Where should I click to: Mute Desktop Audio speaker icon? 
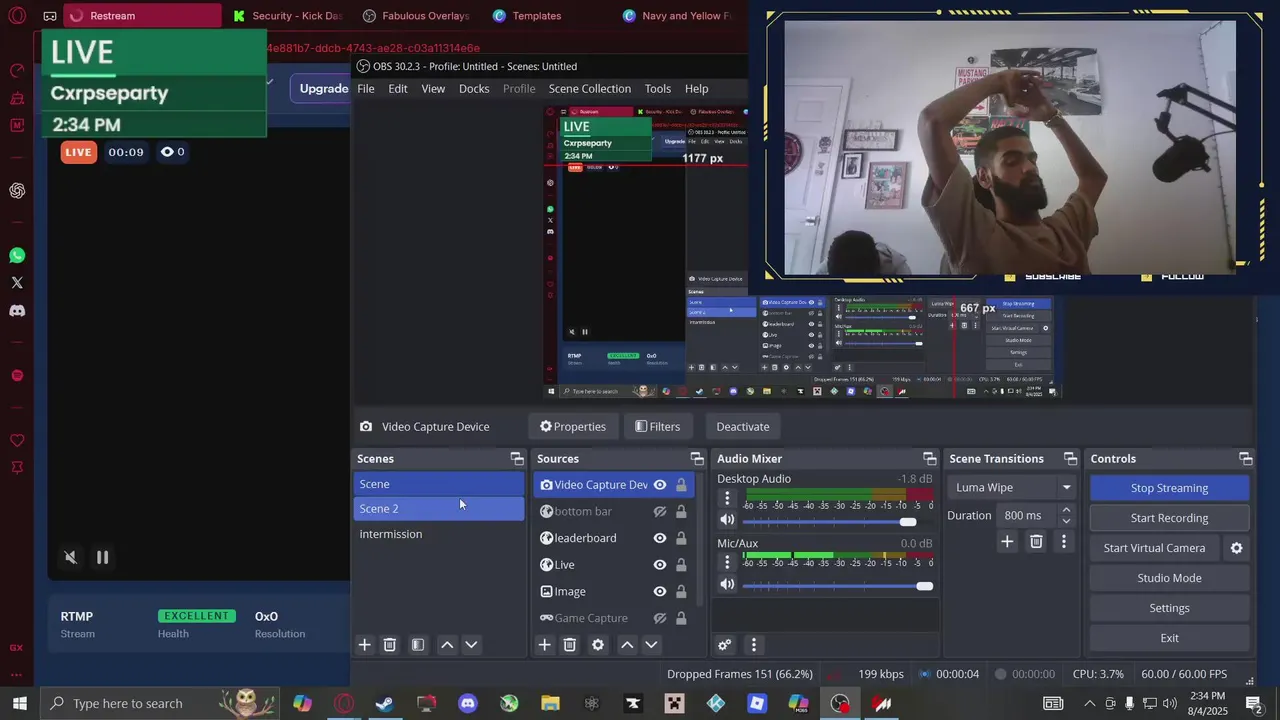point(727,520)
